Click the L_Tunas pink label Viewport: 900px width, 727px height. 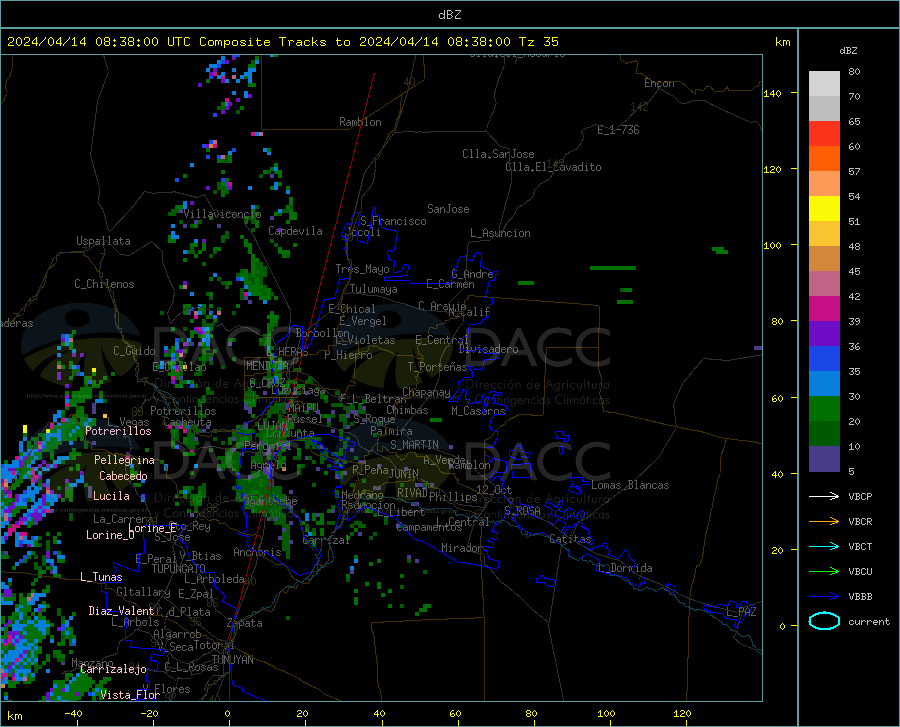coord(101,577)
